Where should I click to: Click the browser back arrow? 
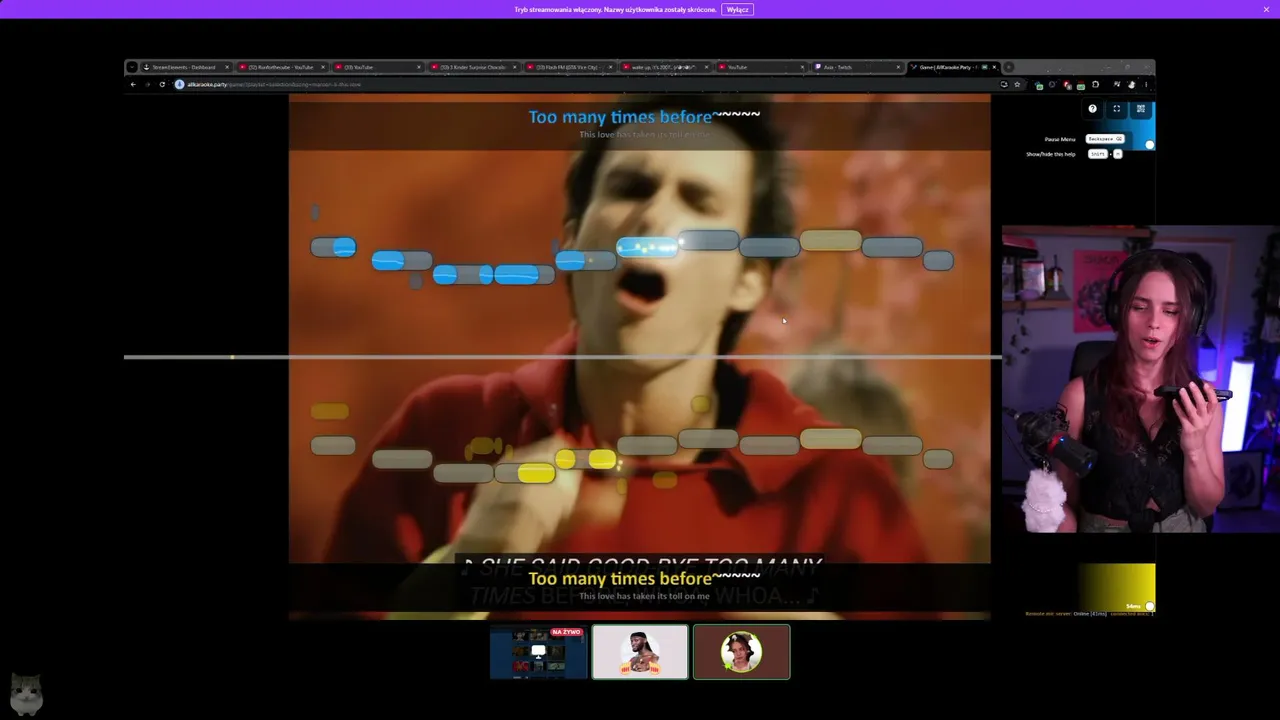(133, 84)
